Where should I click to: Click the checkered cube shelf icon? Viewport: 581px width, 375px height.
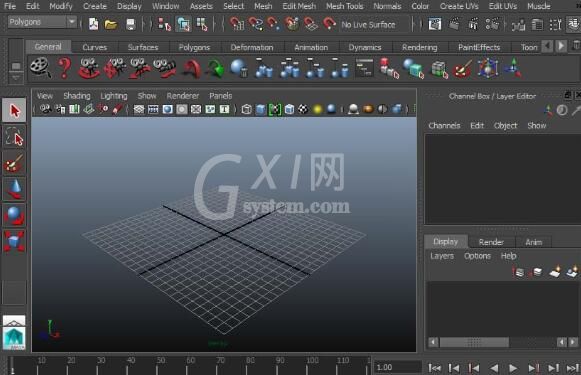tap(439, 69)
